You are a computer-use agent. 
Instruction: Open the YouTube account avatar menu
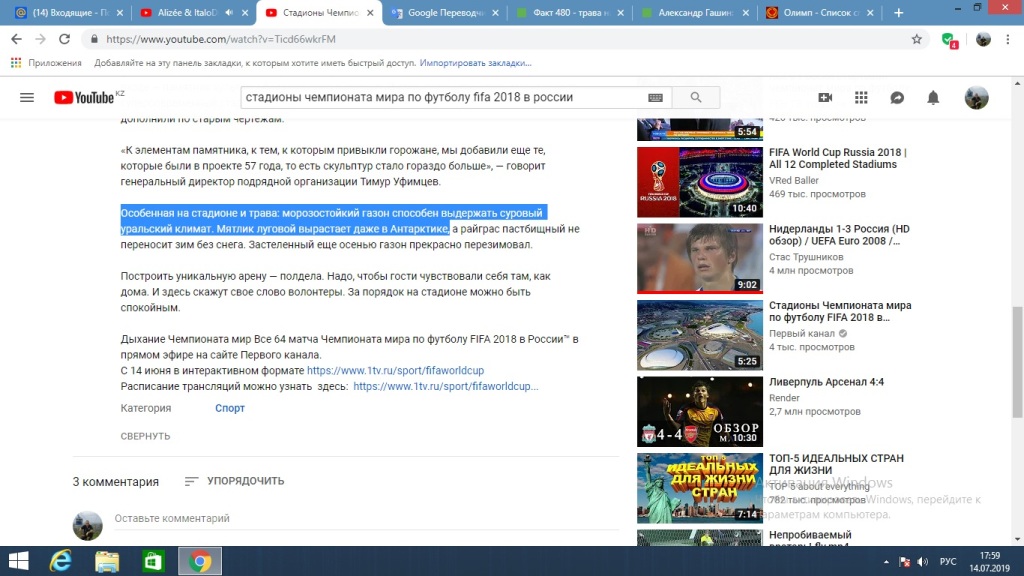click(976, 97)
